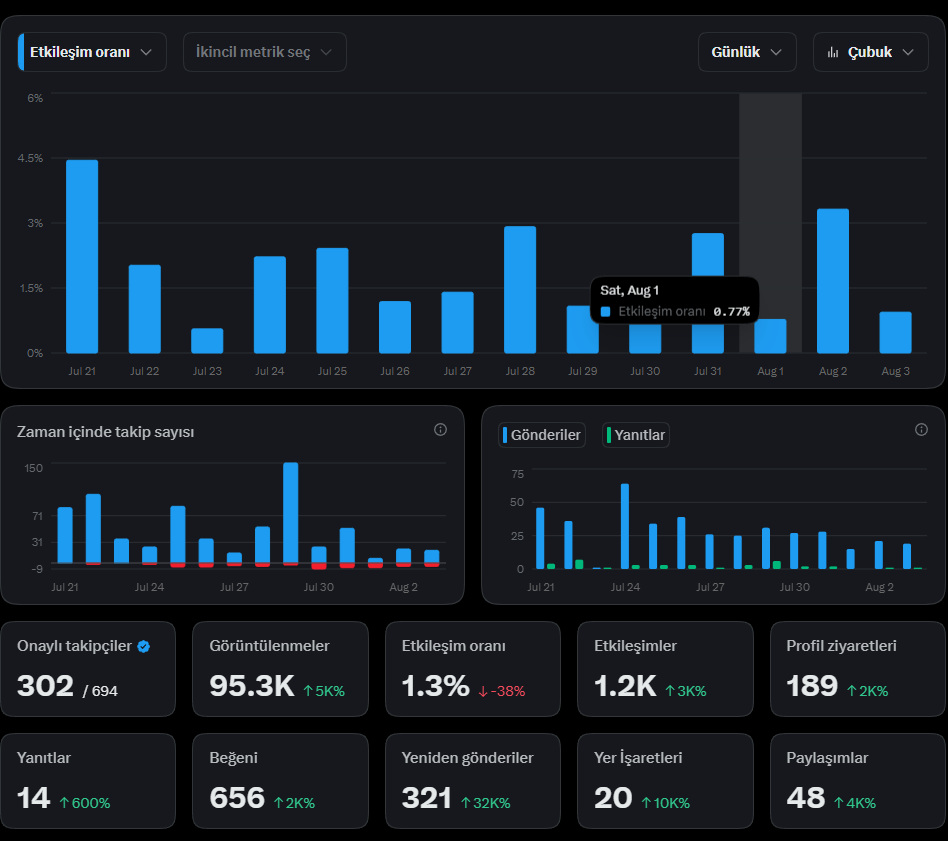Open the Çubuk chart type dropdown
Screen dimensions: 948x841
click(x=870, y=52)
